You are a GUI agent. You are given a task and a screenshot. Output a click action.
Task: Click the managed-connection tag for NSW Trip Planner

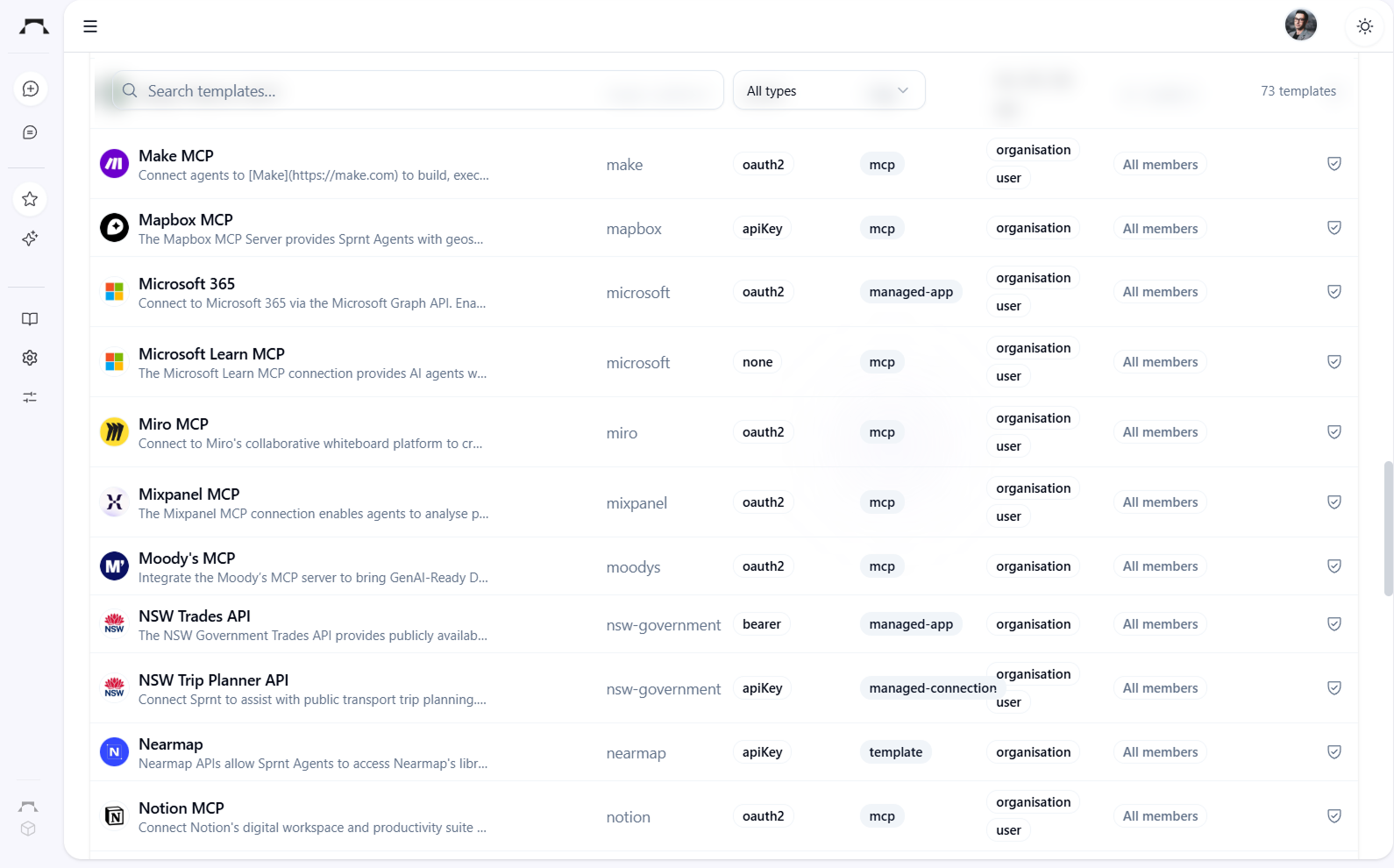point(932,688)
